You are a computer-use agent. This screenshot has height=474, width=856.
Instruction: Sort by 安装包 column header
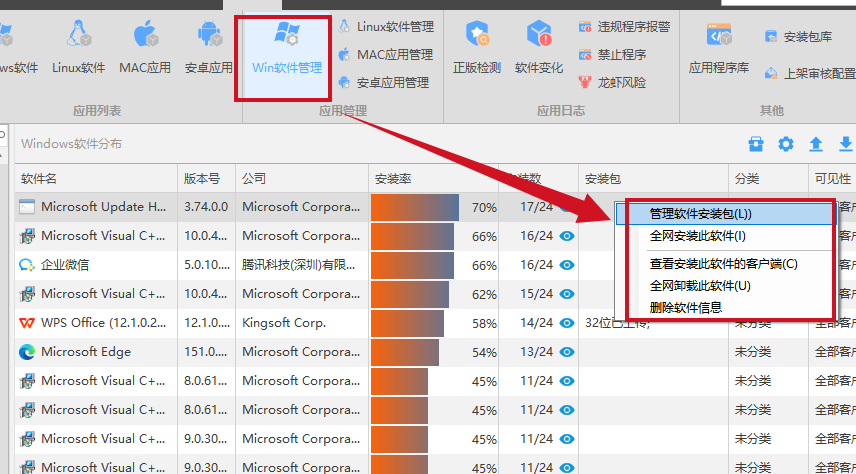pyautogui.click(x=653, y=179)
